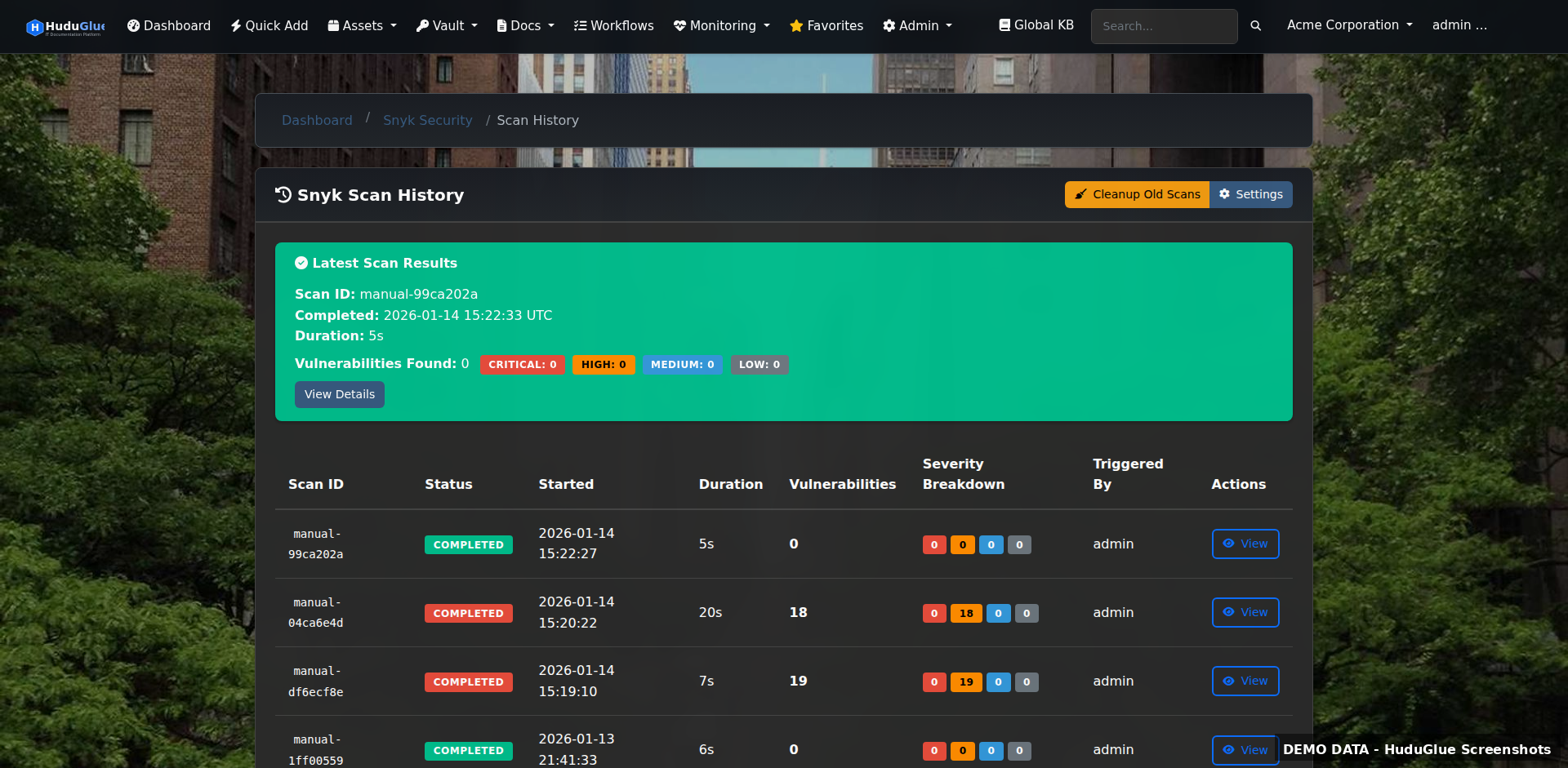Click the started time 2026-01-14 15:19:10

tap(577, 681)
